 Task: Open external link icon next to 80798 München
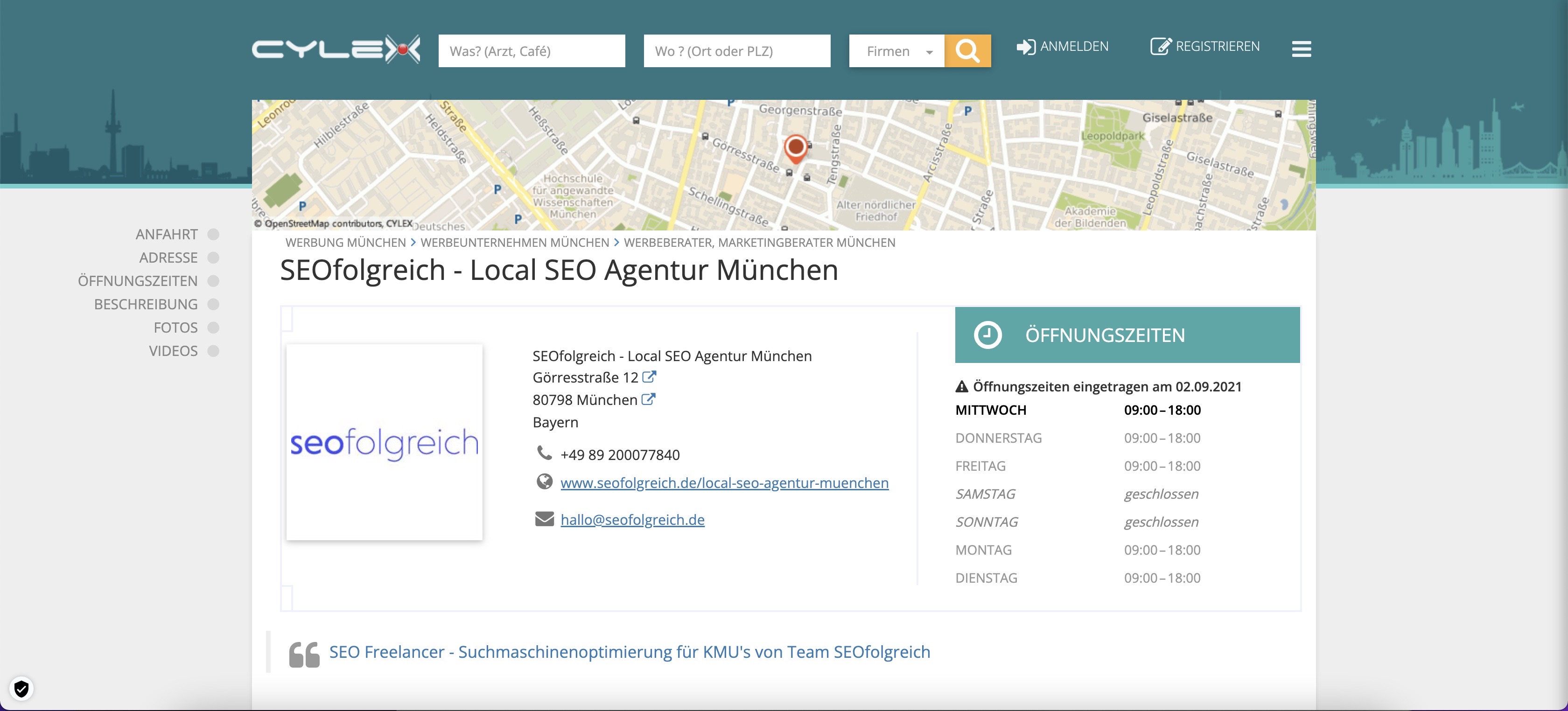649,399
